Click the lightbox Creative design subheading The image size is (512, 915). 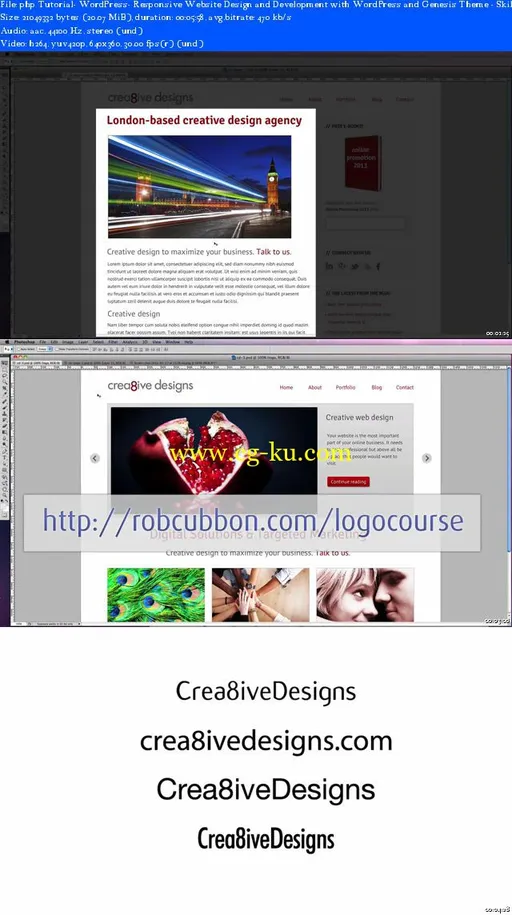(134, 314)
